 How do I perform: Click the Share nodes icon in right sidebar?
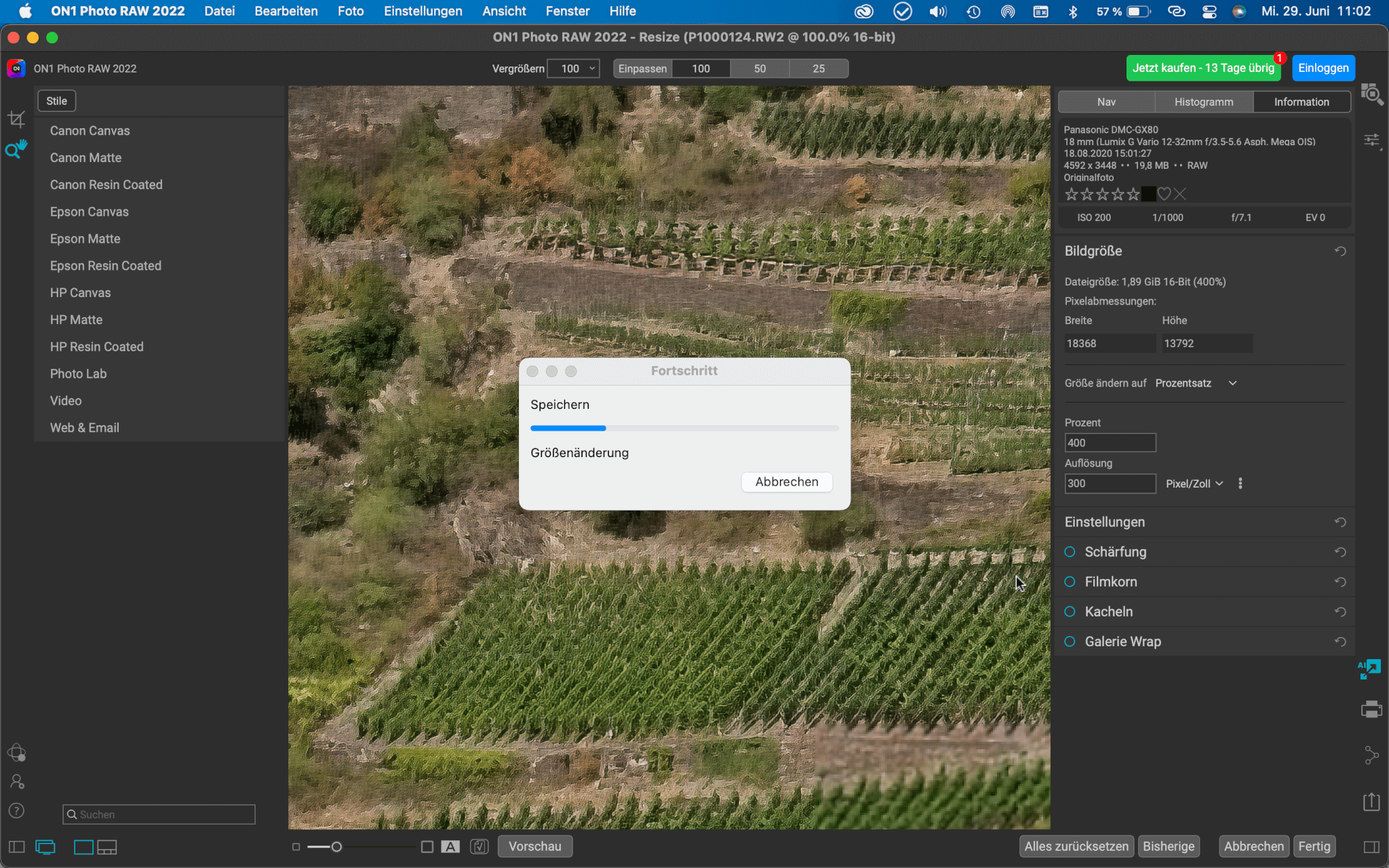1371,755
